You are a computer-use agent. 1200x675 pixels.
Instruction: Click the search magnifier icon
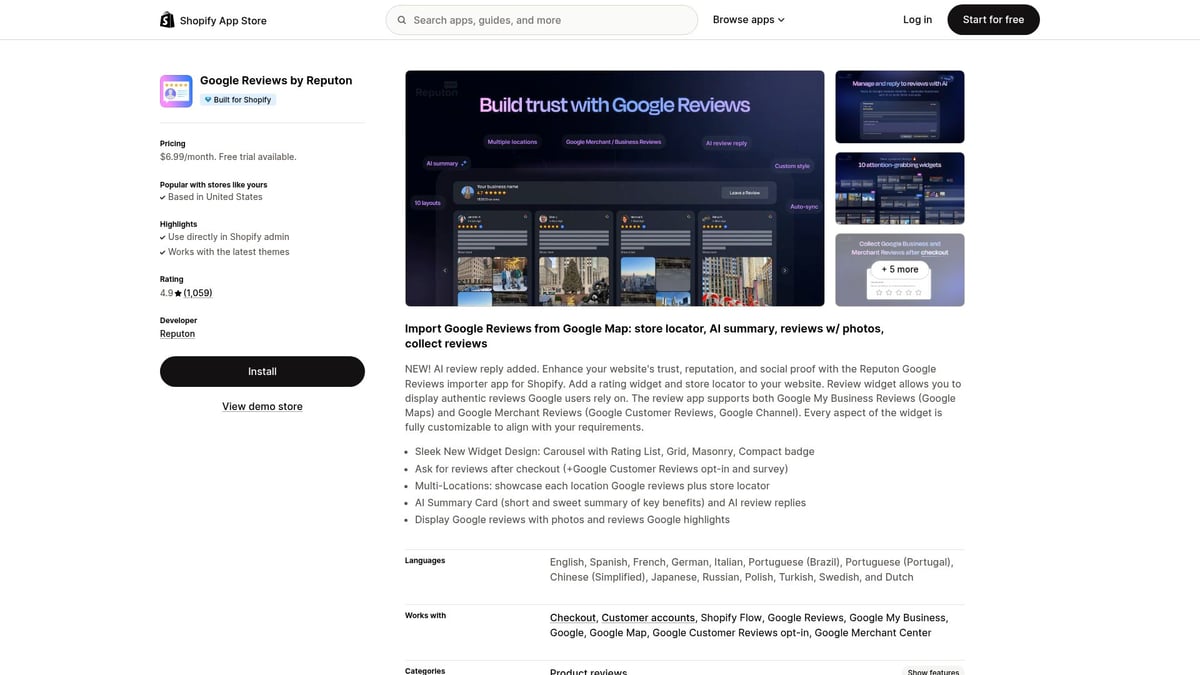[x=402, y=20]
